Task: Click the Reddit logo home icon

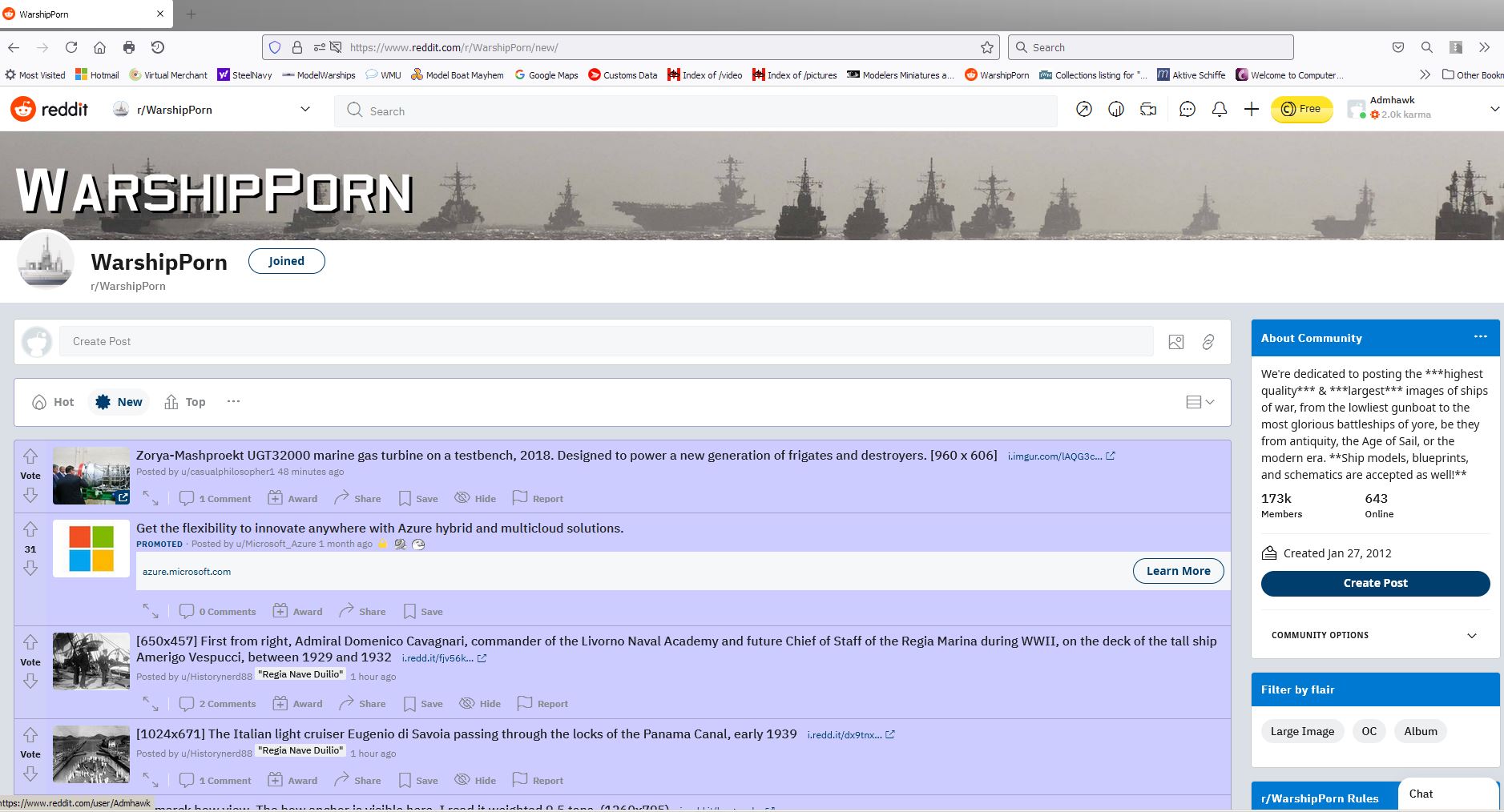Action: pos(49,109)
